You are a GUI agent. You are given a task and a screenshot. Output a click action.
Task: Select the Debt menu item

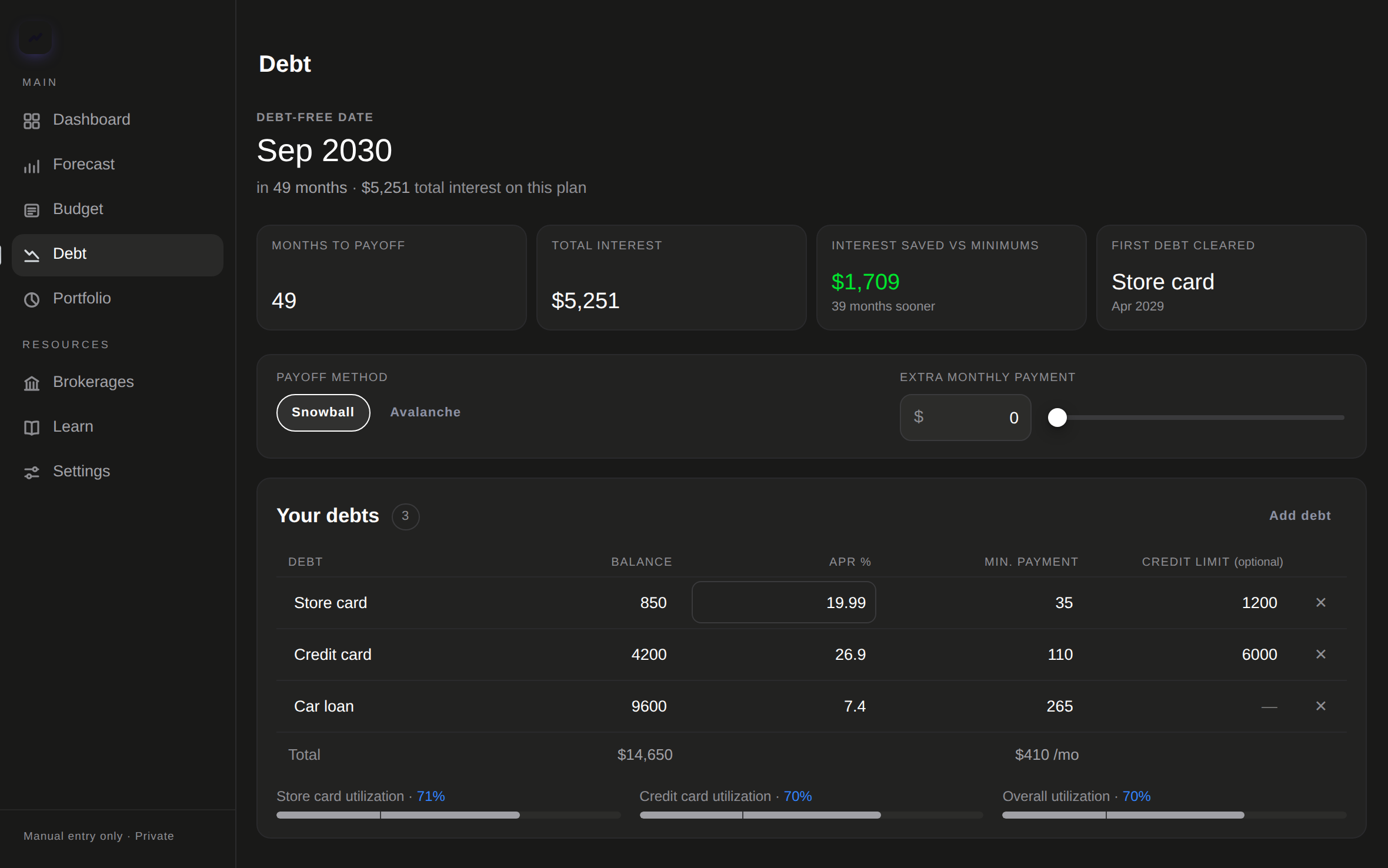click(118, 255)
